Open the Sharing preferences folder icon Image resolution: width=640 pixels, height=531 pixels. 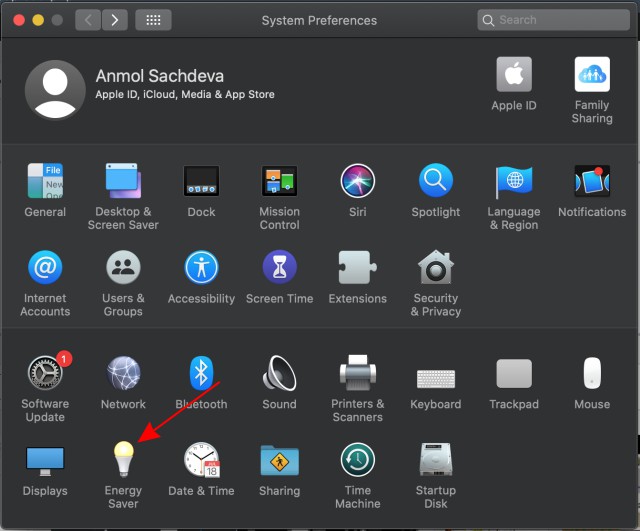[x=280, y=460]
